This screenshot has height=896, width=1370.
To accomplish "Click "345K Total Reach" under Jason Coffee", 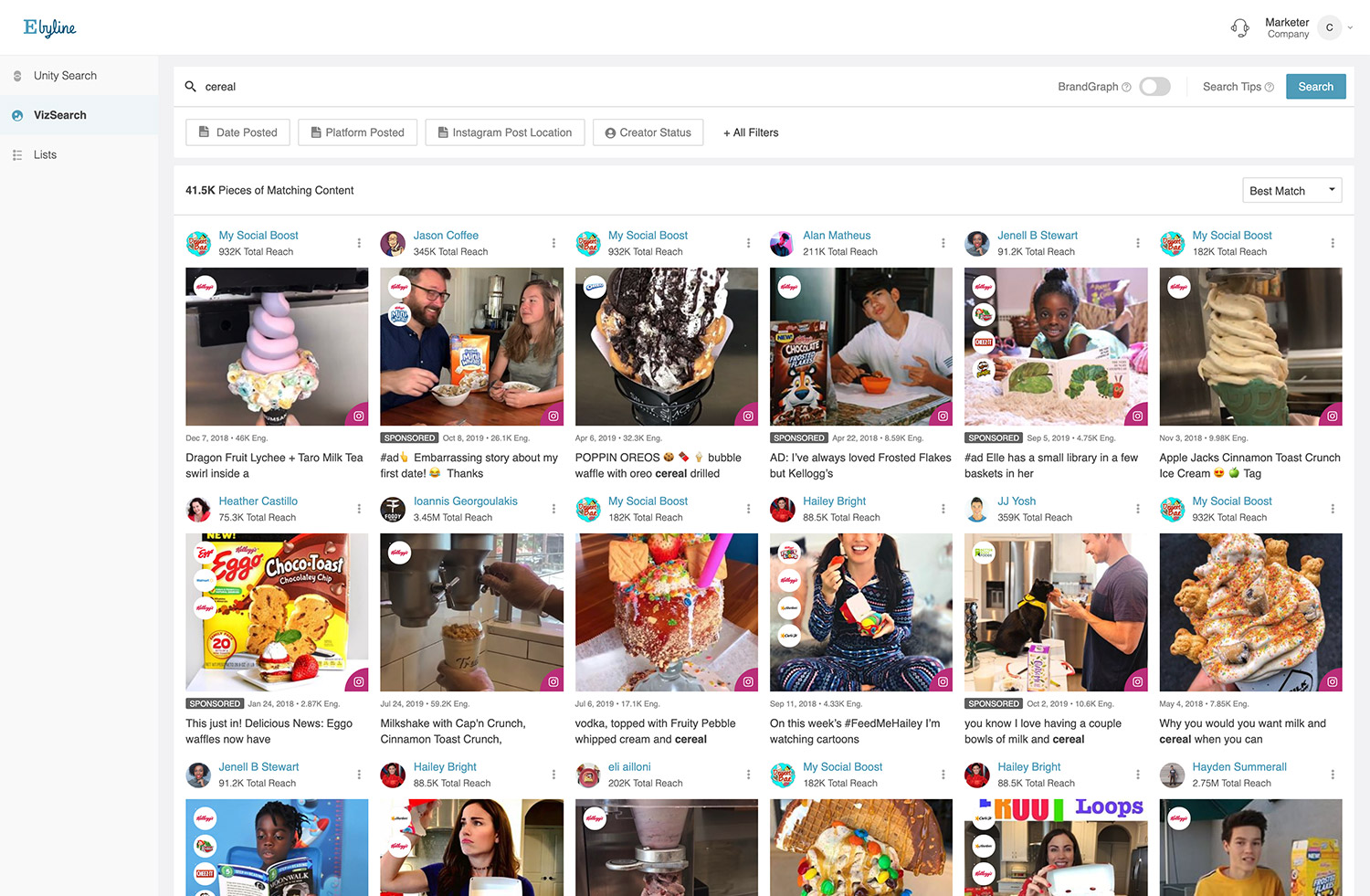I will pos(450,252).
